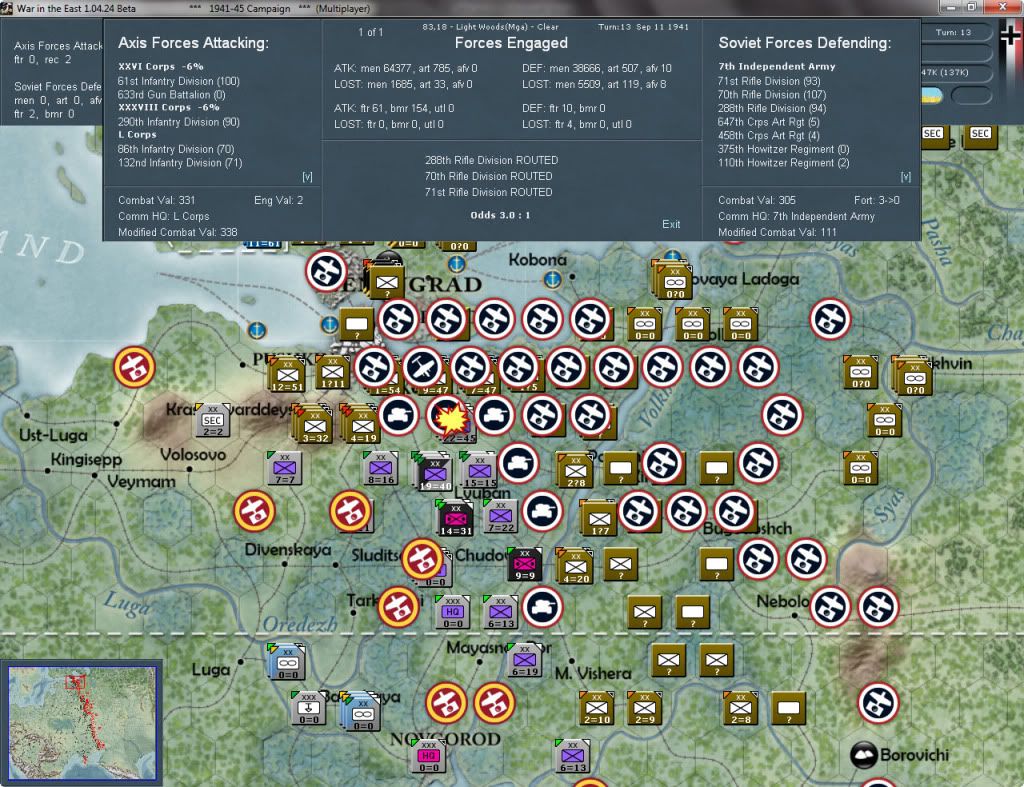1024x787 pixels.
Task: Expand the Axis Forces Attacking [v] list
Action: (x=307, y=177)
